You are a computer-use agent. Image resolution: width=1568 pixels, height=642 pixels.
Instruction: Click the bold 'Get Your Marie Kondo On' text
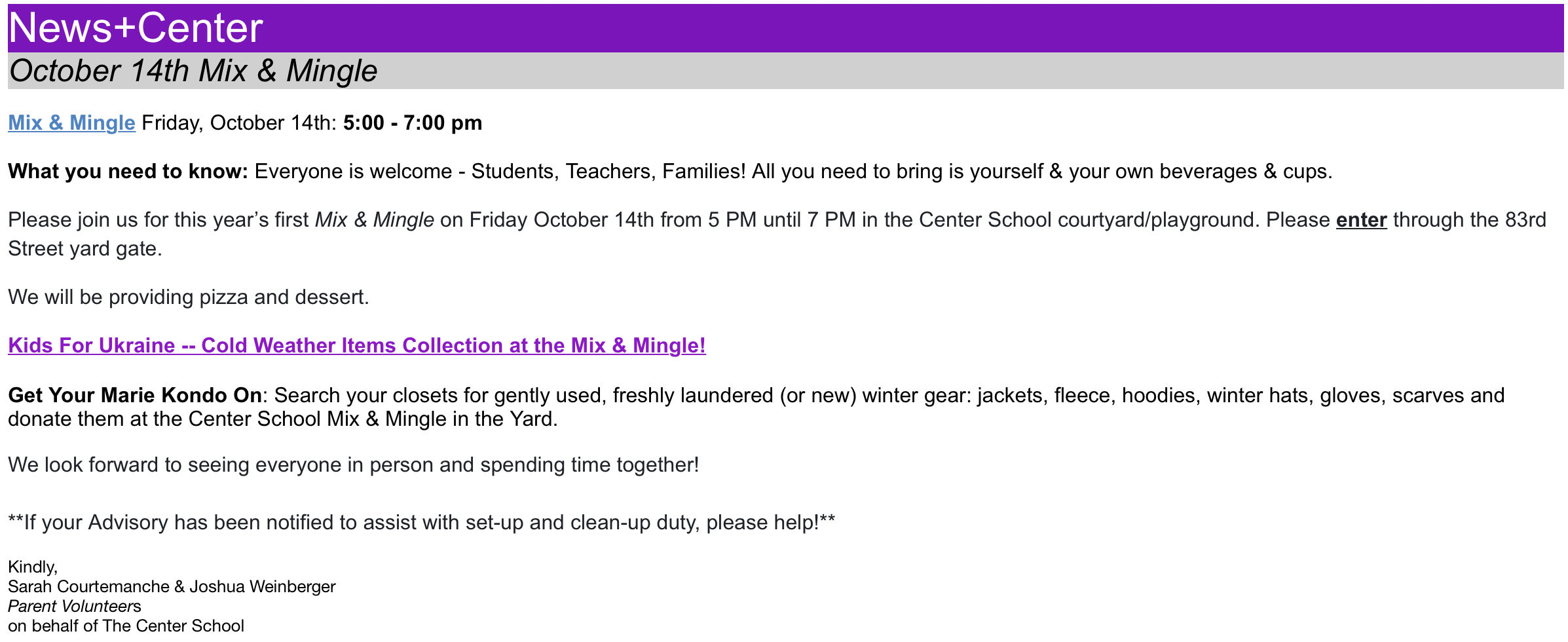[x=135, y=396]
